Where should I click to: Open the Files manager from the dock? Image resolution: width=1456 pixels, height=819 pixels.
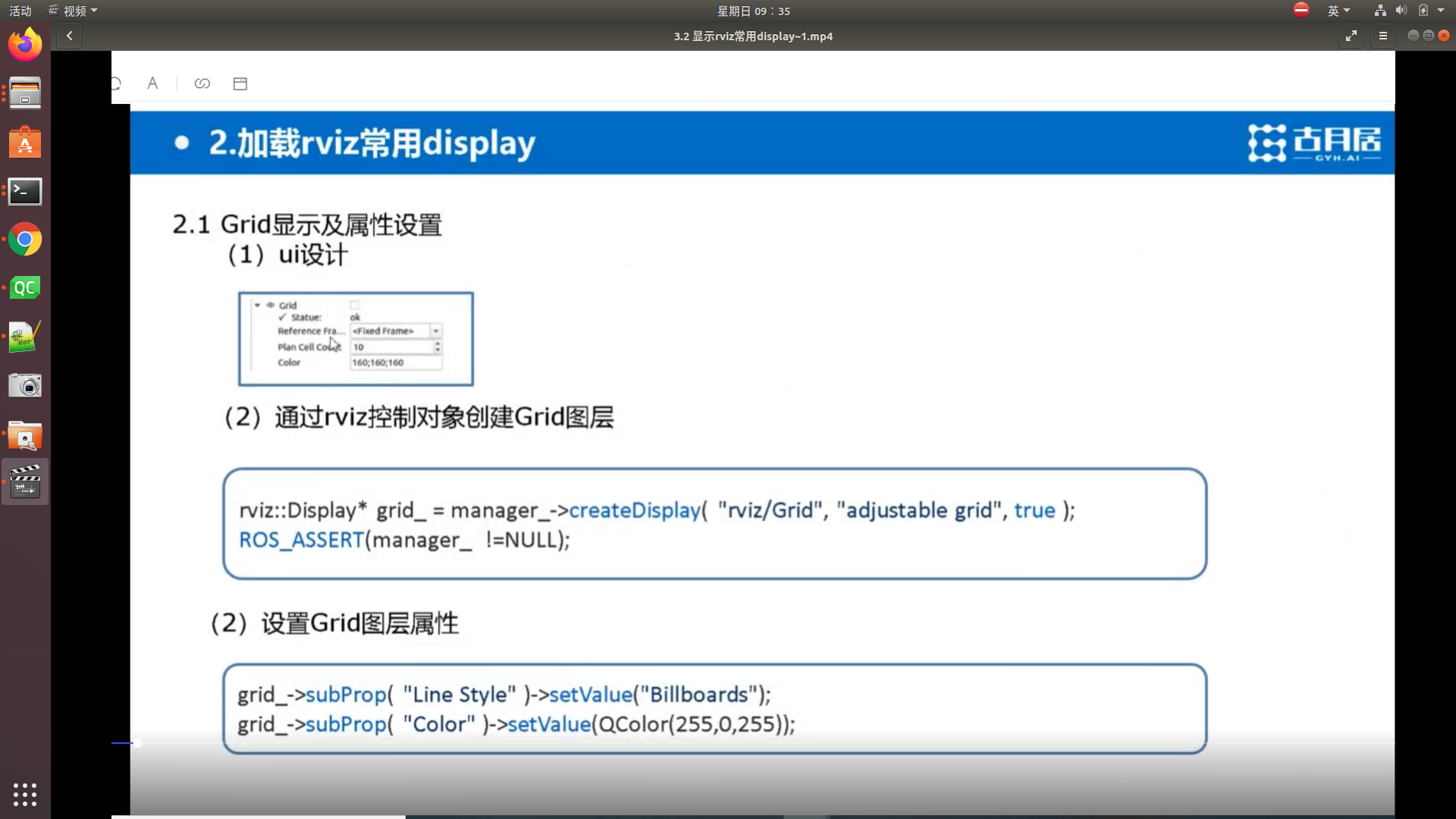25,93
